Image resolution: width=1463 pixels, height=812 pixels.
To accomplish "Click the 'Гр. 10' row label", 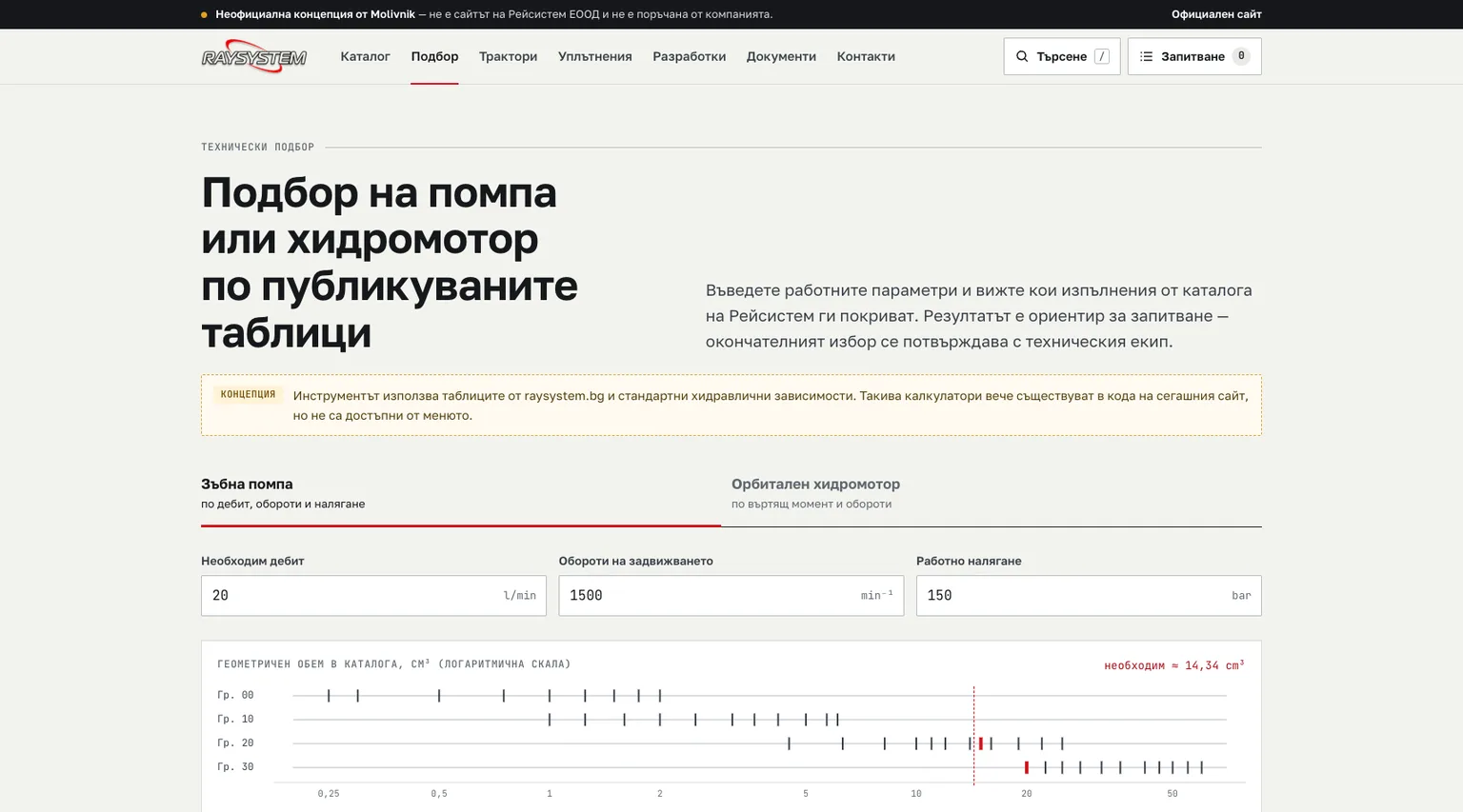I will (x=235, y=719).
